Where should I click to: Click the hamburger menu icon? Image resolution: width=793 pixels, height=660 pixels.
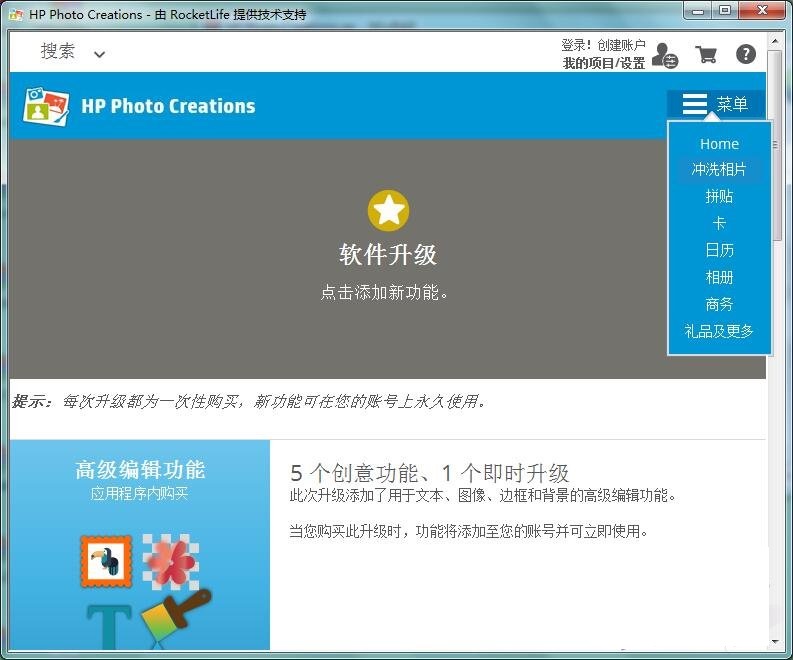(695, 105)
